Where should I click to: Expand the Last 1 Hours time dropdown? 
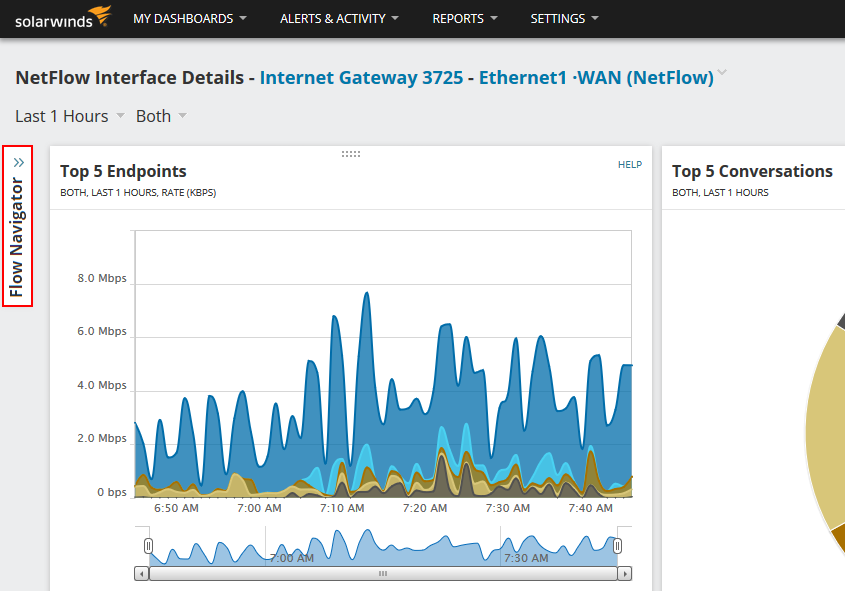click(x=70, y=116)
